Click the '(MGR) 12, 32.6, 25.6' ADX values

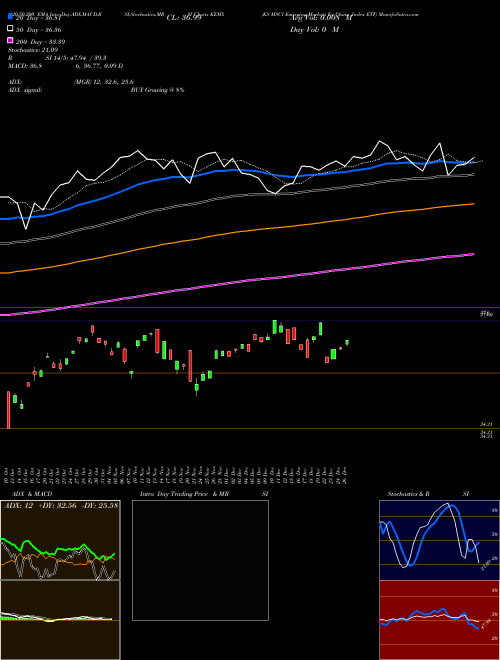click(x=104, y=82)
